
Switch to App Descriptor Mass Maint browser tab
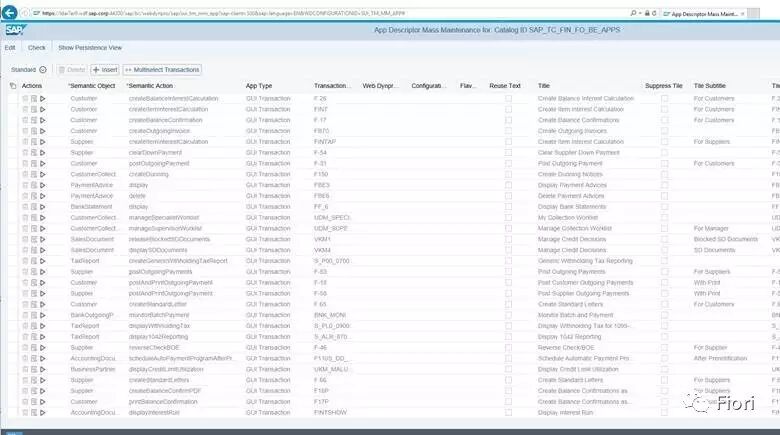coord(704,14)
